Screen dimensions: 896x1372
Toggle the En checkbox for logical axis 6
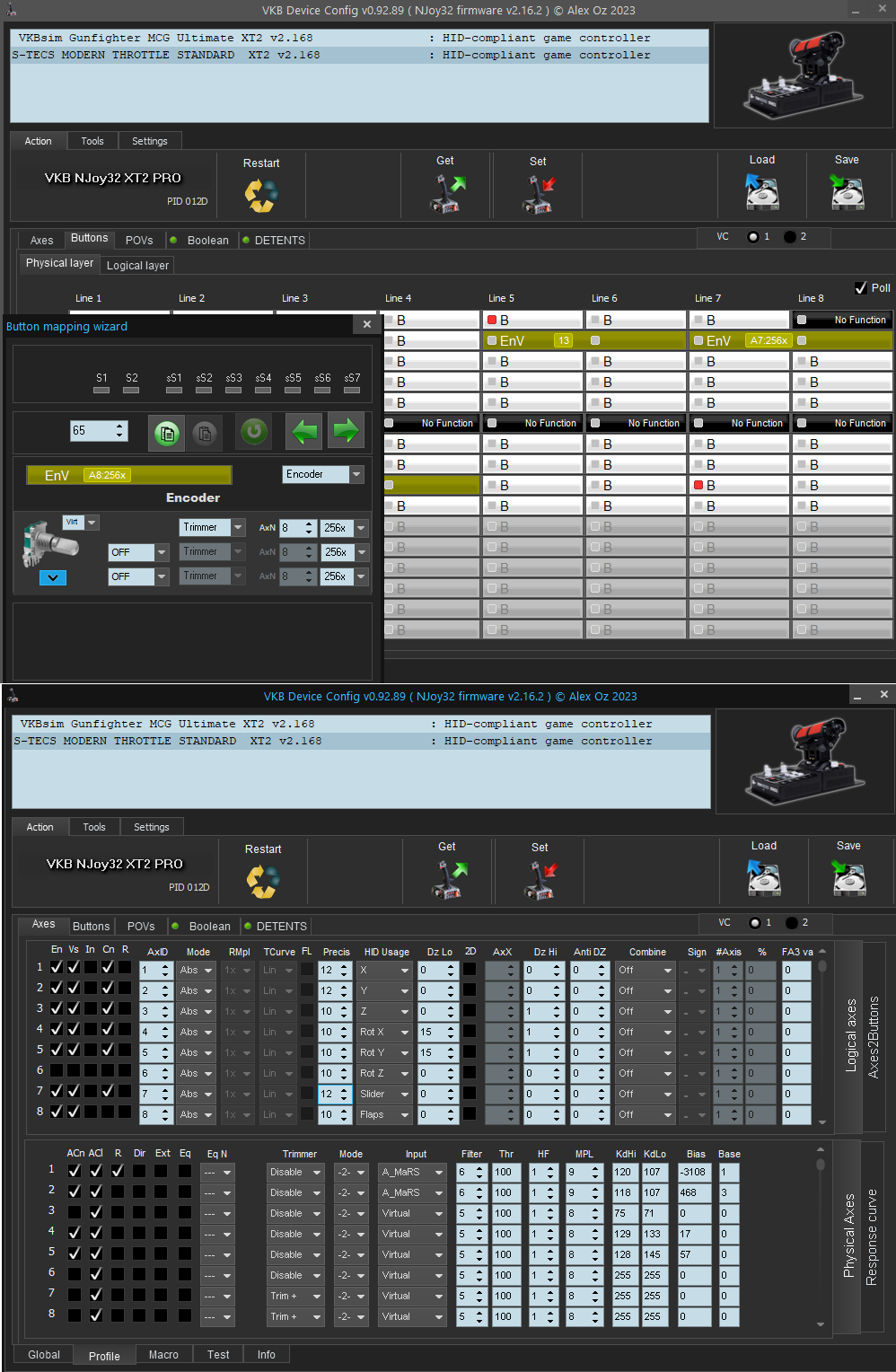pyautogui.click(x=57, y=1070)
